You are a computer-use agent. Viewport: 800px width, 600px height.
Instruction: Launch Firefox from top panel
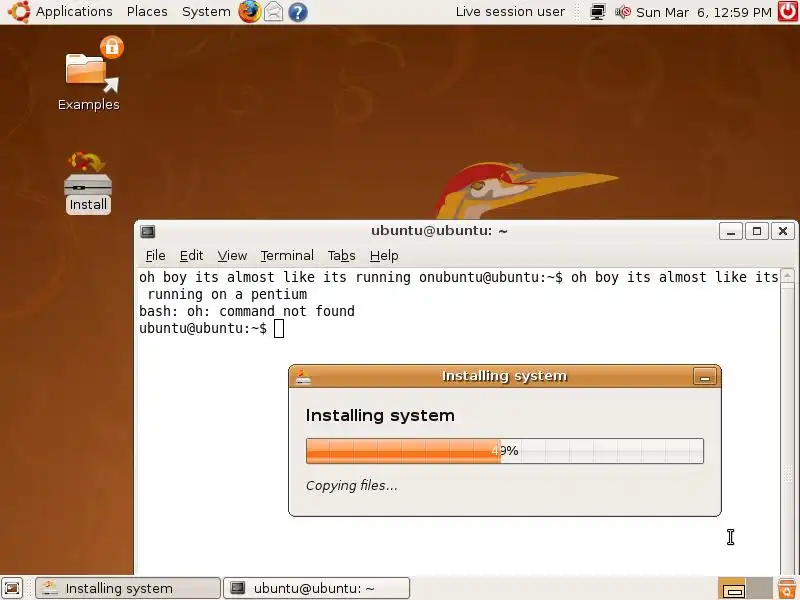[x=249, y=12]
